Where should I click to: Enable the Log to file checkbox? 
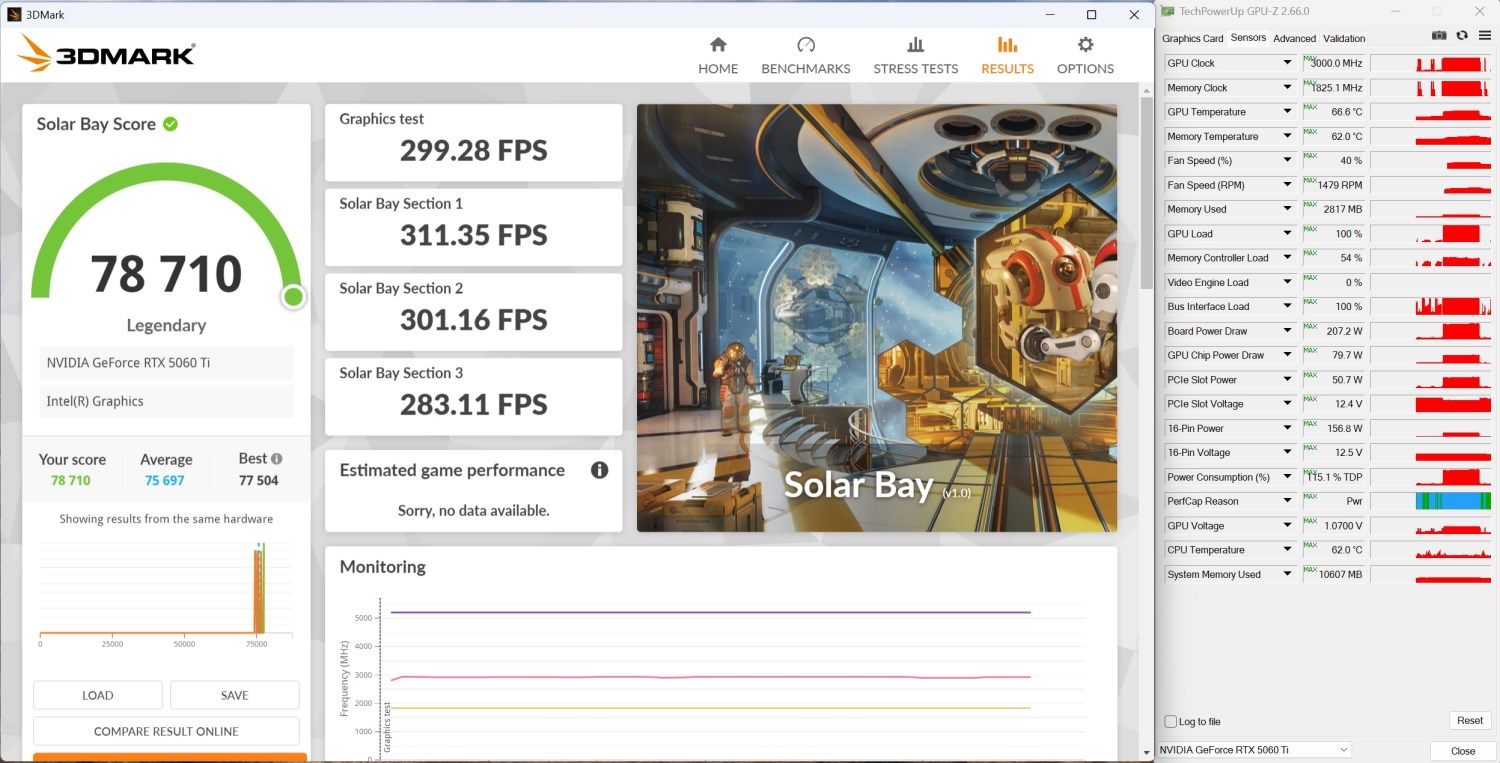(1171, 722)
